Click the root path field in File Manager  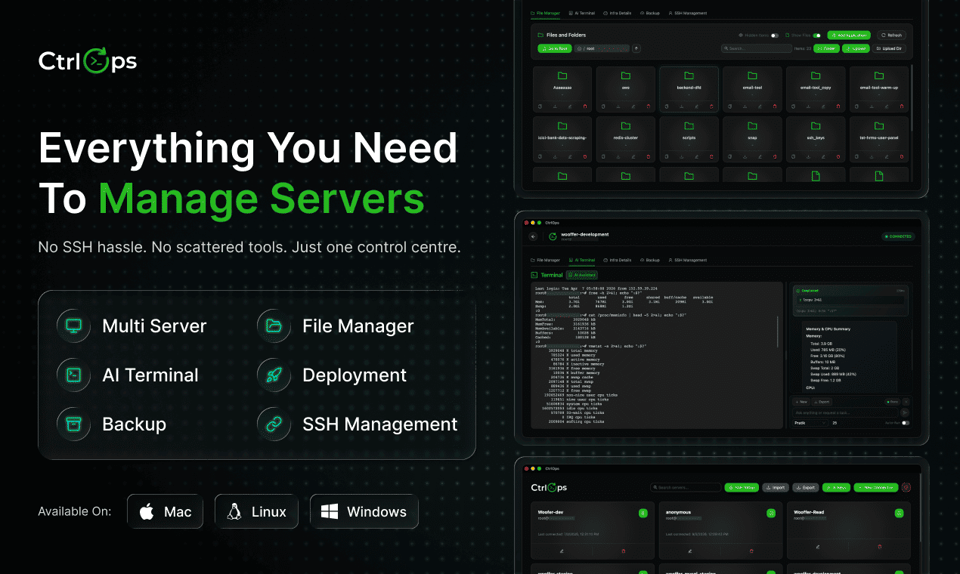tap(602, 49)
